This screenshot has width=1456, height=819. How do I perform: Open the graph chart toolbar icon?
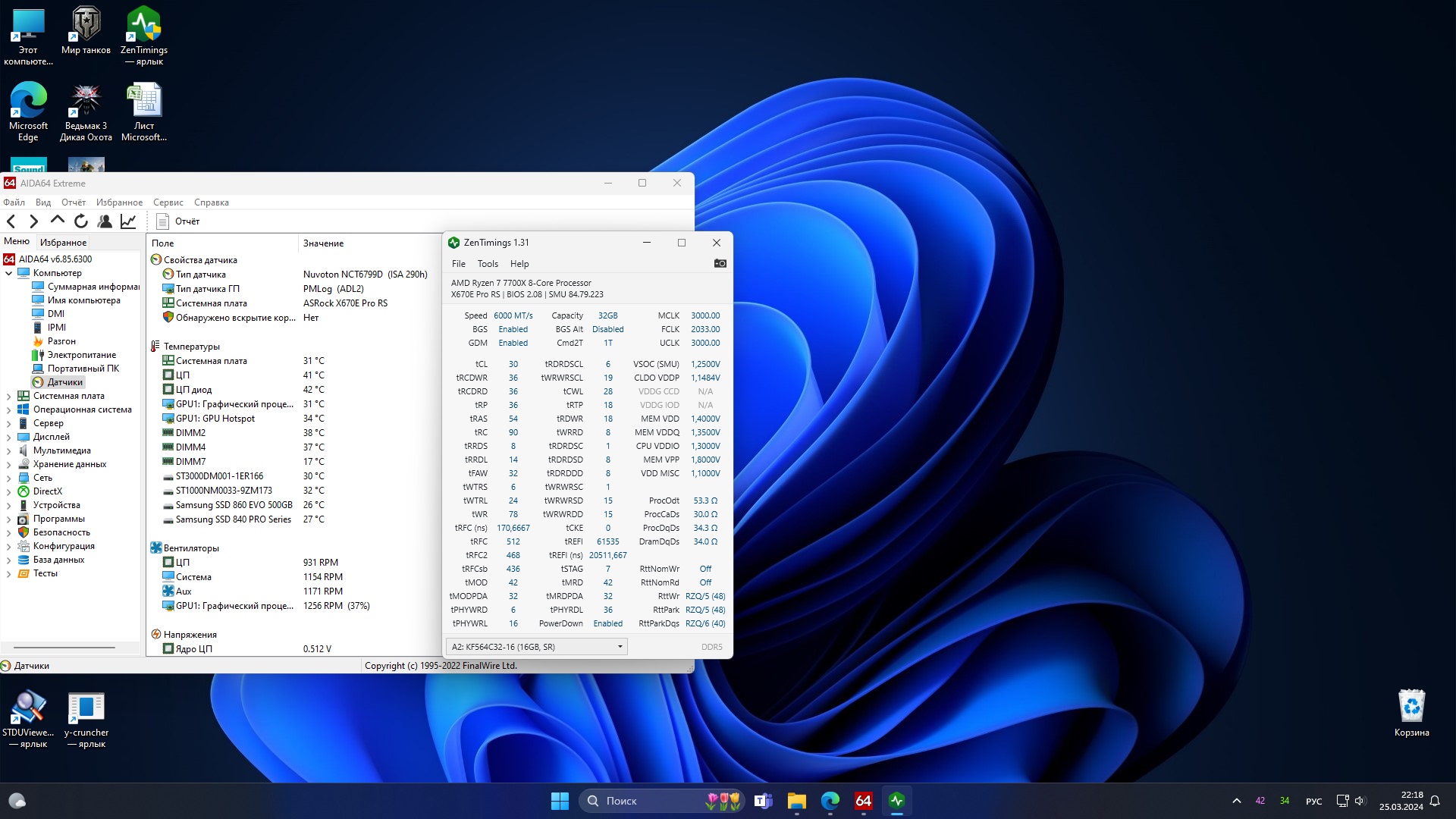(128, 221)
